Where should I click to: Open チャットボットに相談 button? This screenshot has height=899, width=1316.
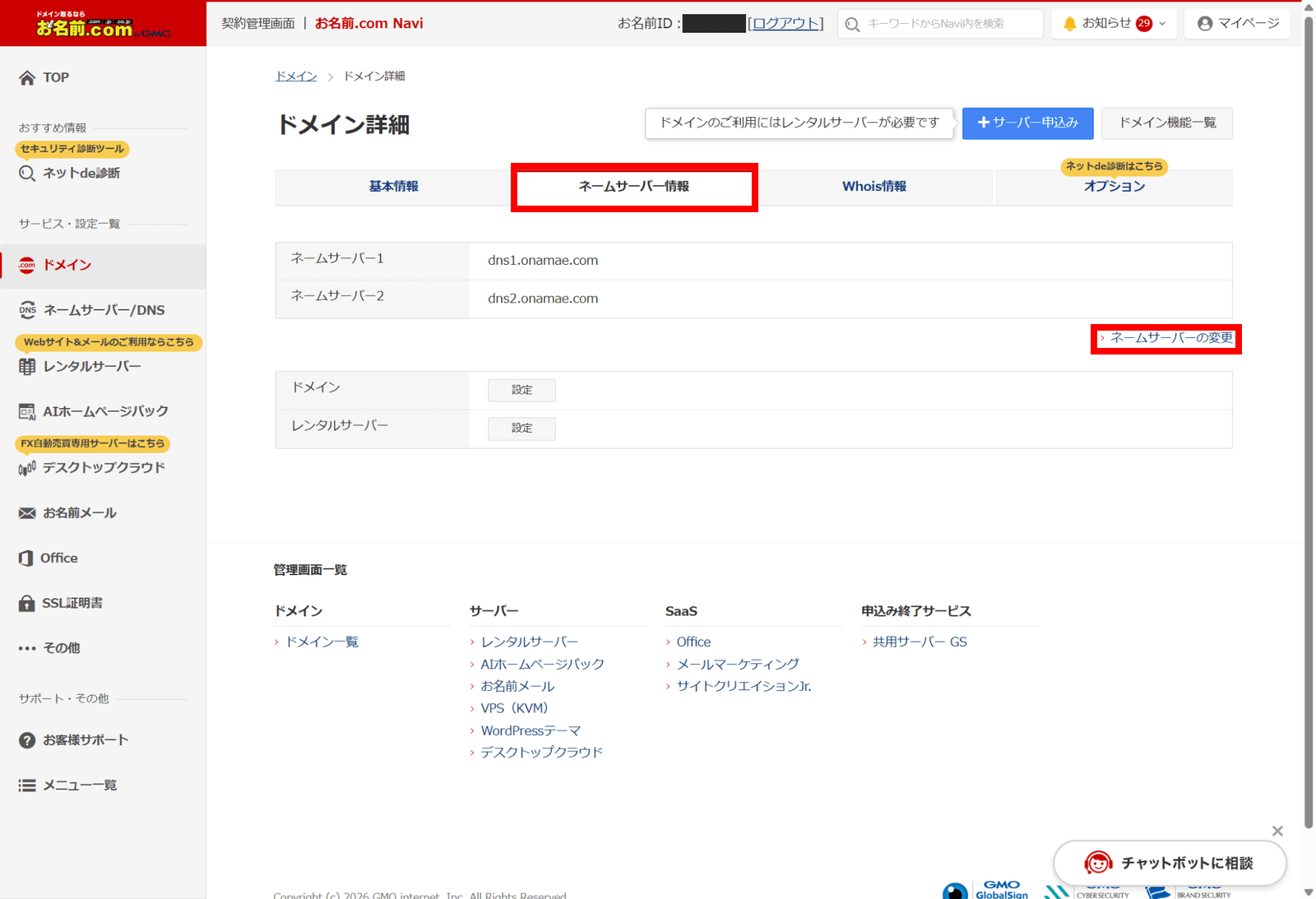pos(1170,863)
